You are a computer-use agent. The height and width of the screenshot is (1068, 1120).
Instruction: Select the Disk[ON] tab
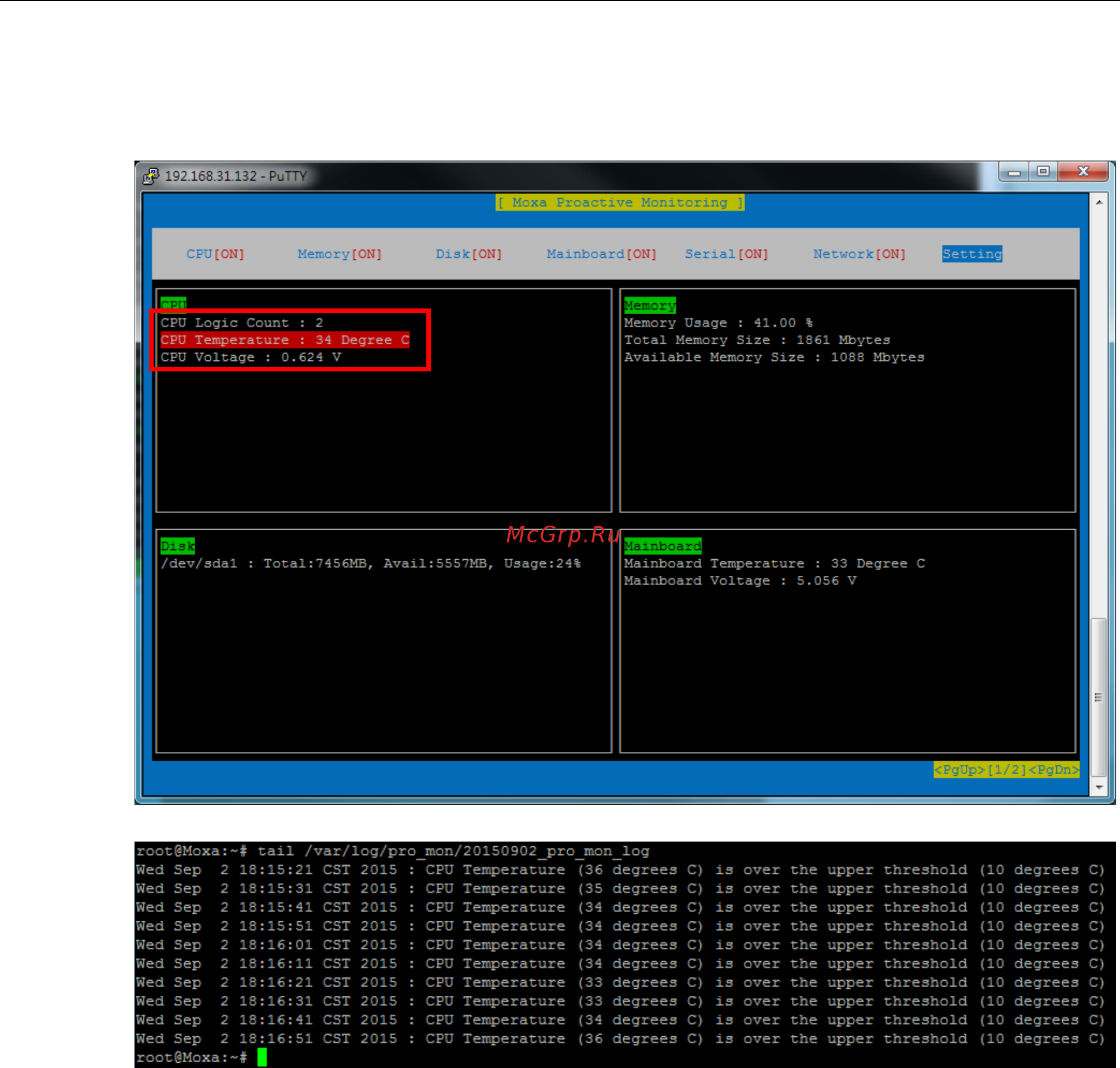[x=468, y=254]
